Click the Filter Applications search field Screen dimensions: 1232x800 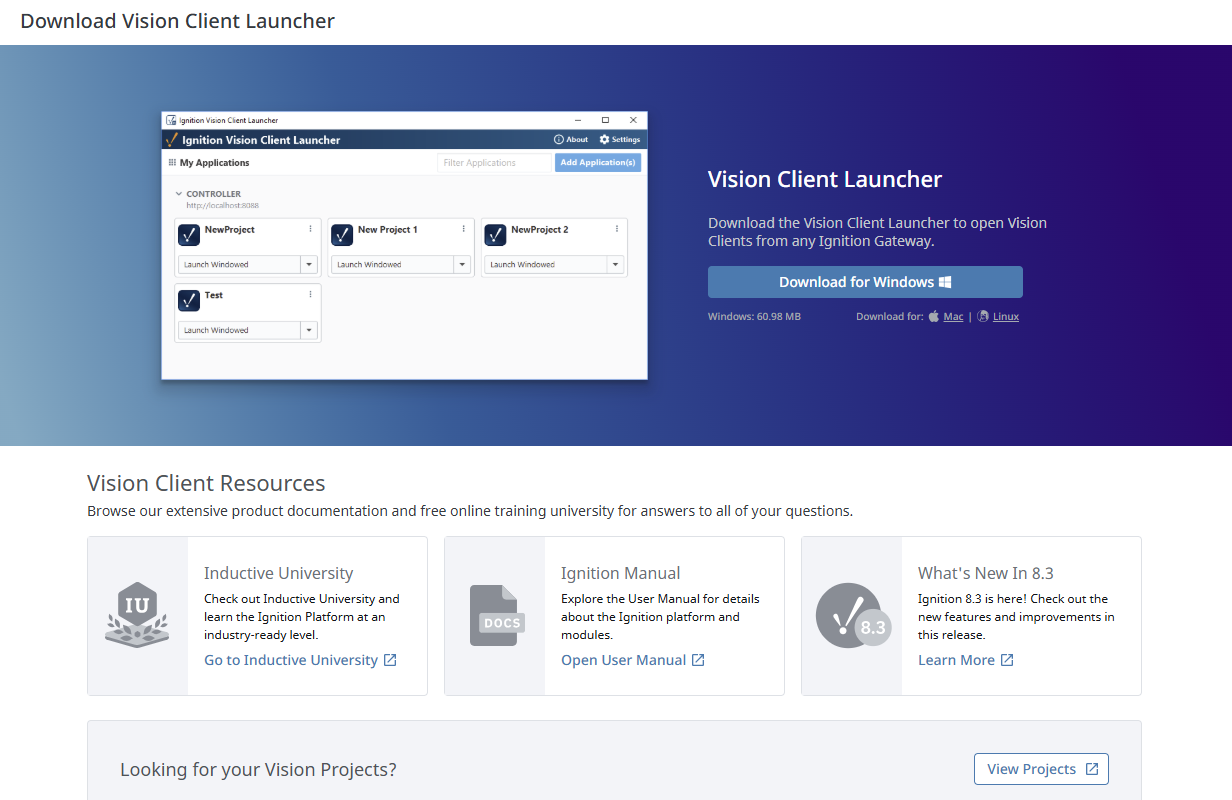[x=493, y=163]
